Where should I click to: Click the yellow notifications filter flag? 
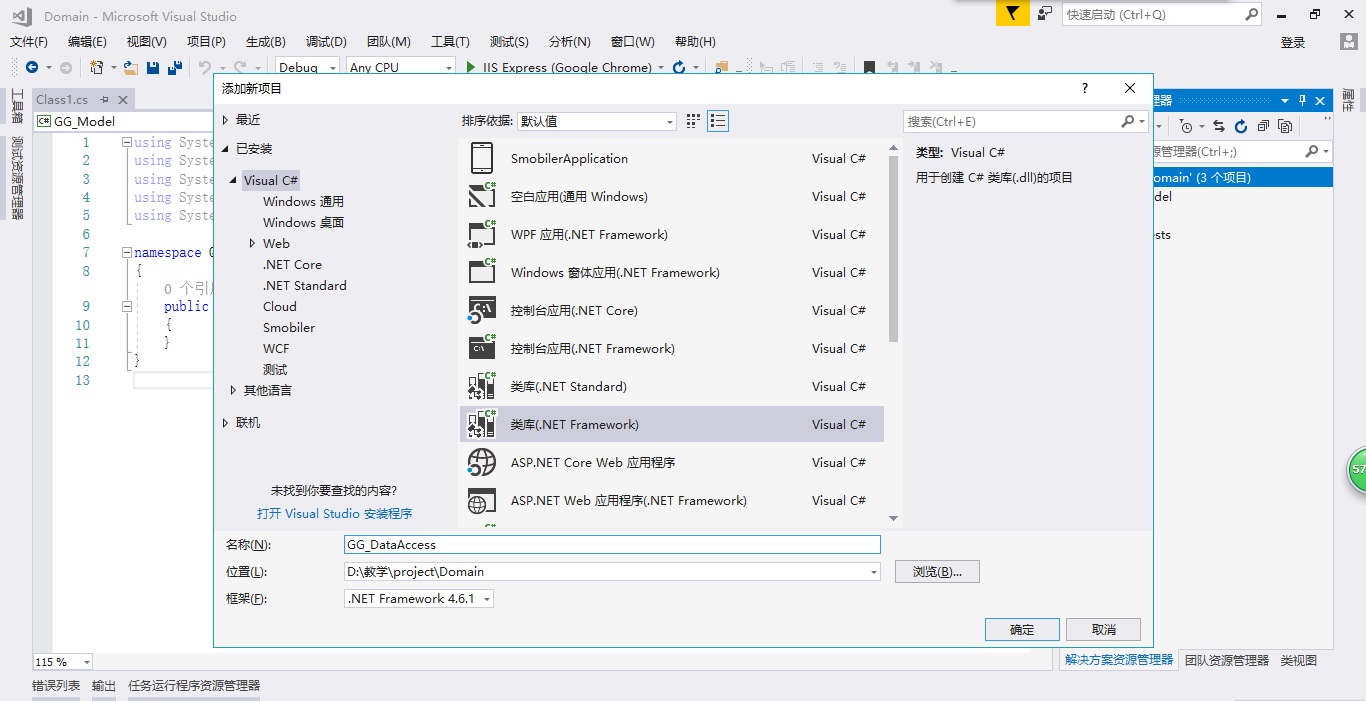coord(1013,14)
